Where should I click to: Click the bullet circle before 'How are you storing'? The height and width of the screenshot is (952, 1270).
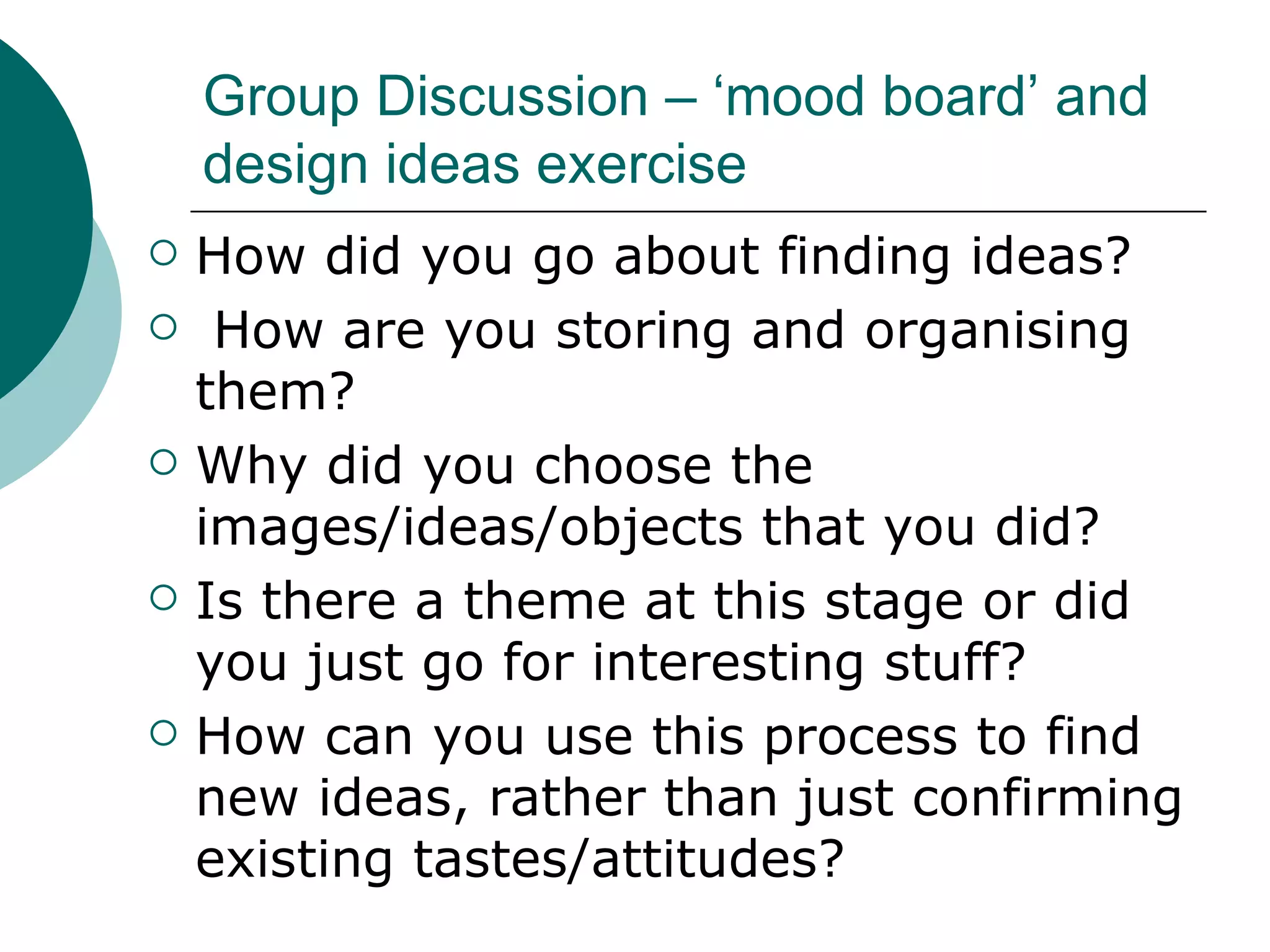pos(164,327)
